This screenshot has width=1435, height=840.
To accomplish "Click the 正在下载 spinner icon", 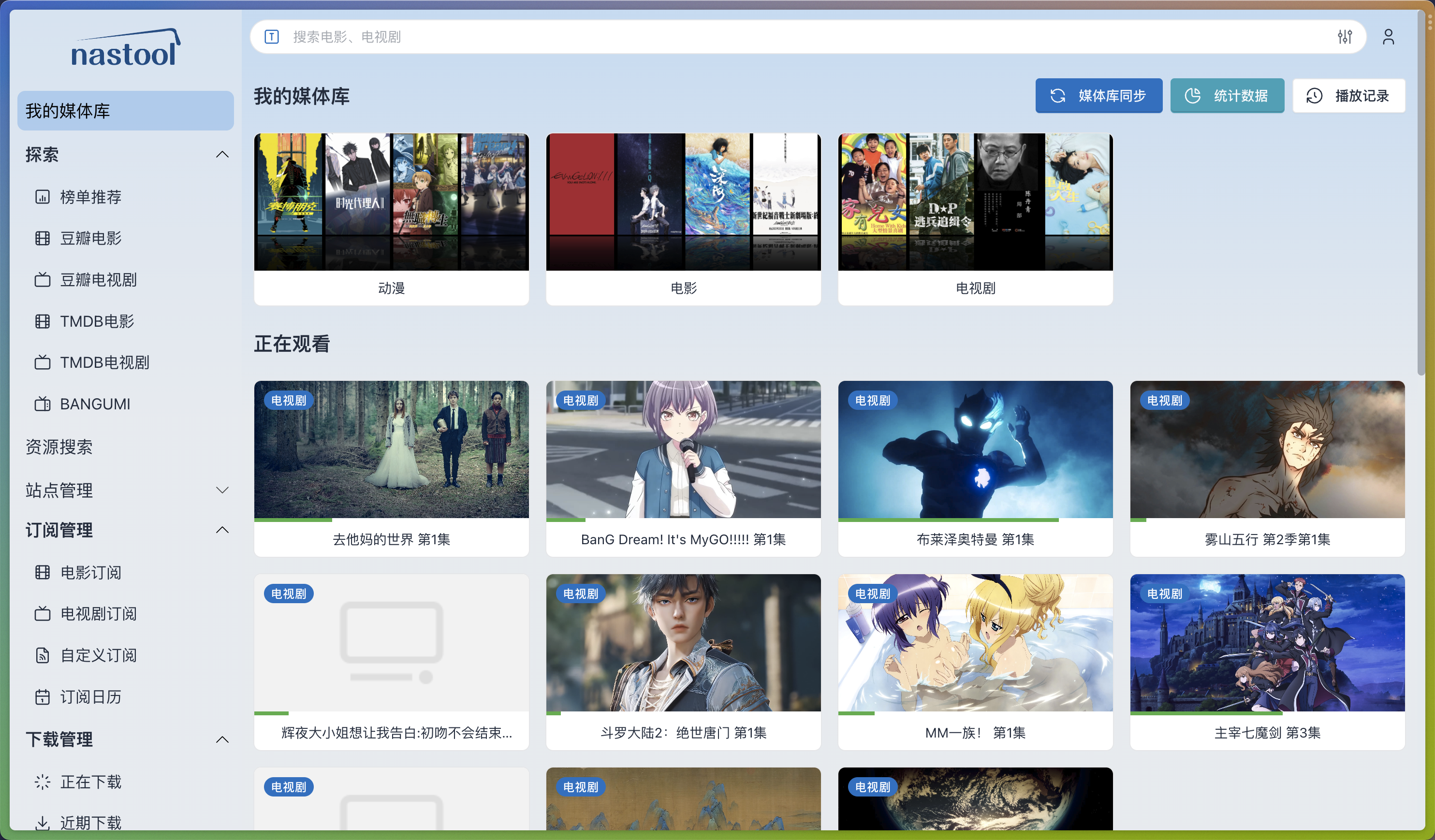I will (43, 782).
